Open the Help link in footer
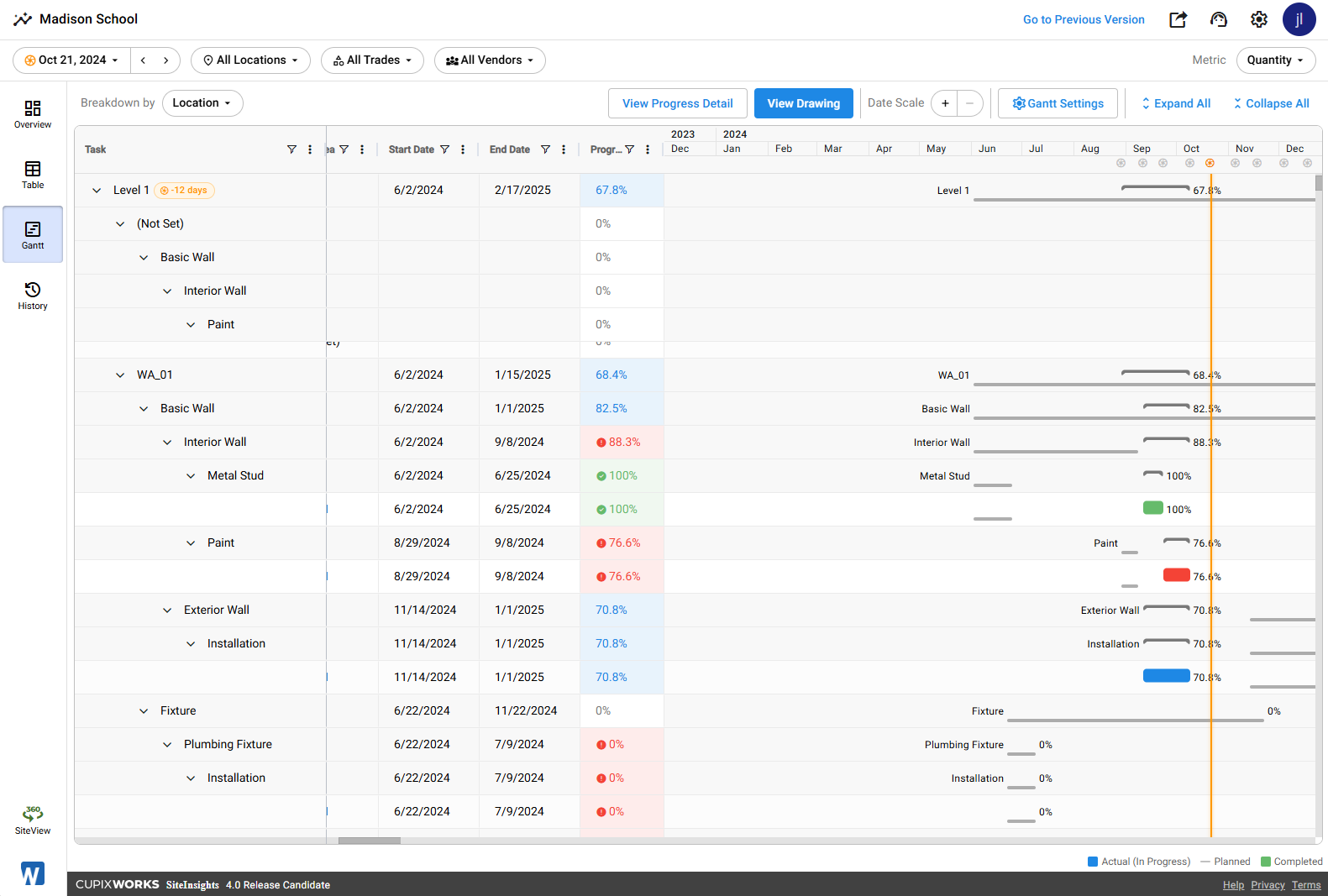Screen dimensions: 1328x896 pyautogui.click(x=1233, y=885)
